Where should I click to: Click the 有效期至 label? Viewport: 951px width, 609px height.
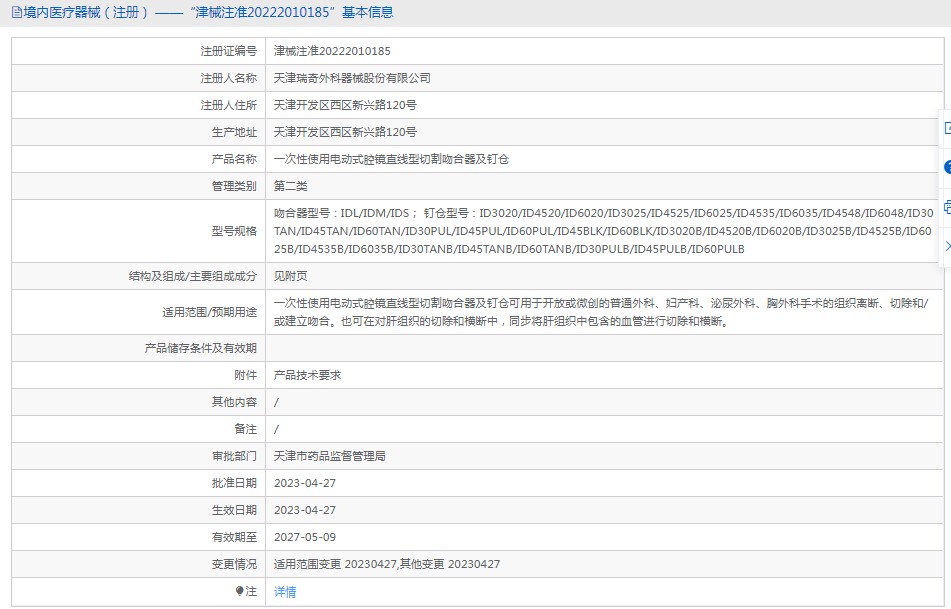click(234, 537)
